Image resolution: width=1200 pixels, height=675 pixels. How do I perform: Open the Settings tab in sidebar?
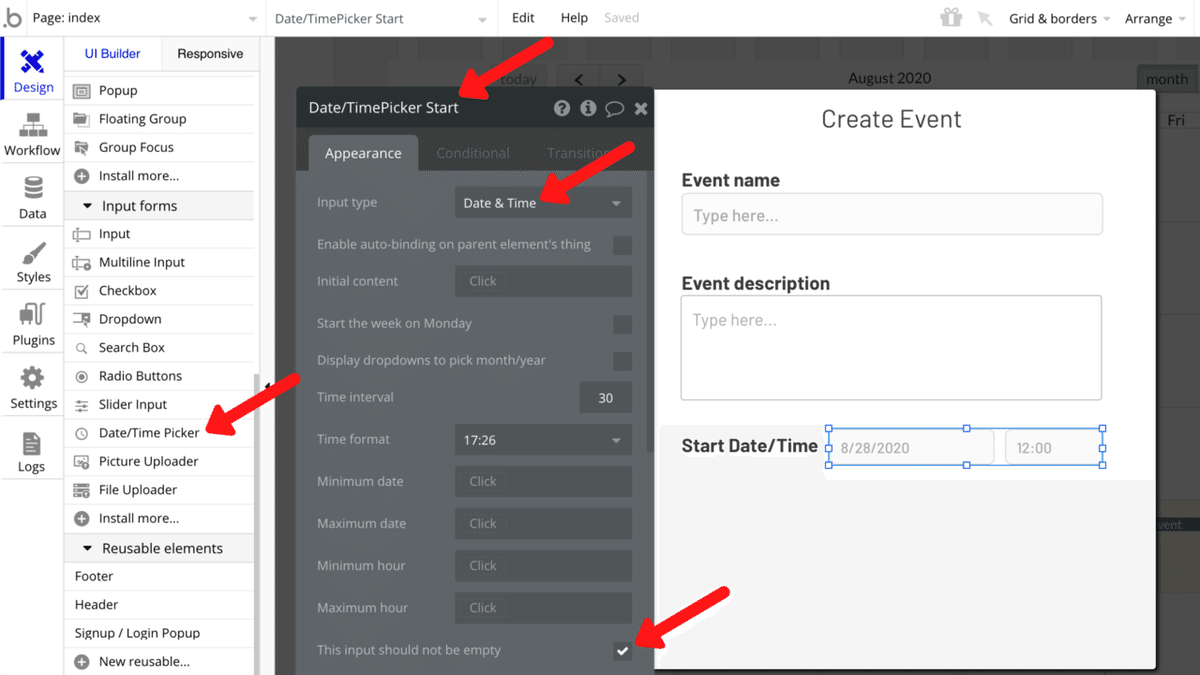32,388
